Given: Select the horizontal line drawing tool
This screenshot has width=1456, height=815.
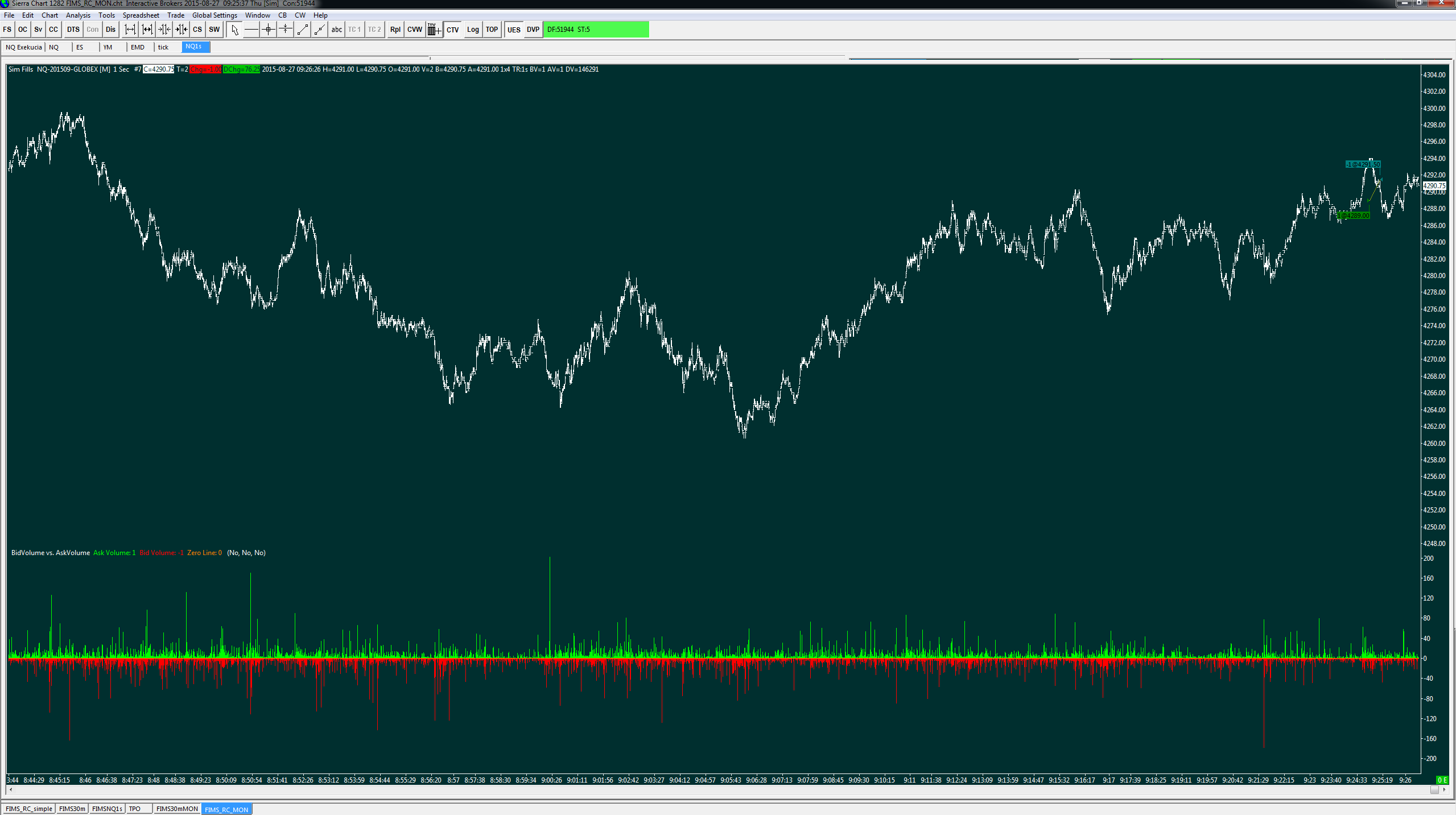Looking at the screenshot, I should 251,30.
